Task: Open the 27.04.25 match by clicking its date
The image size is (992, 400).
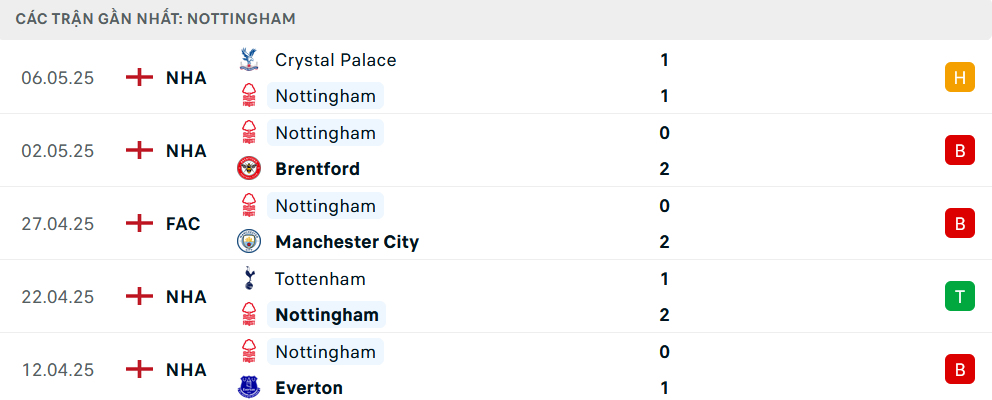Action: tap(58, 224)
